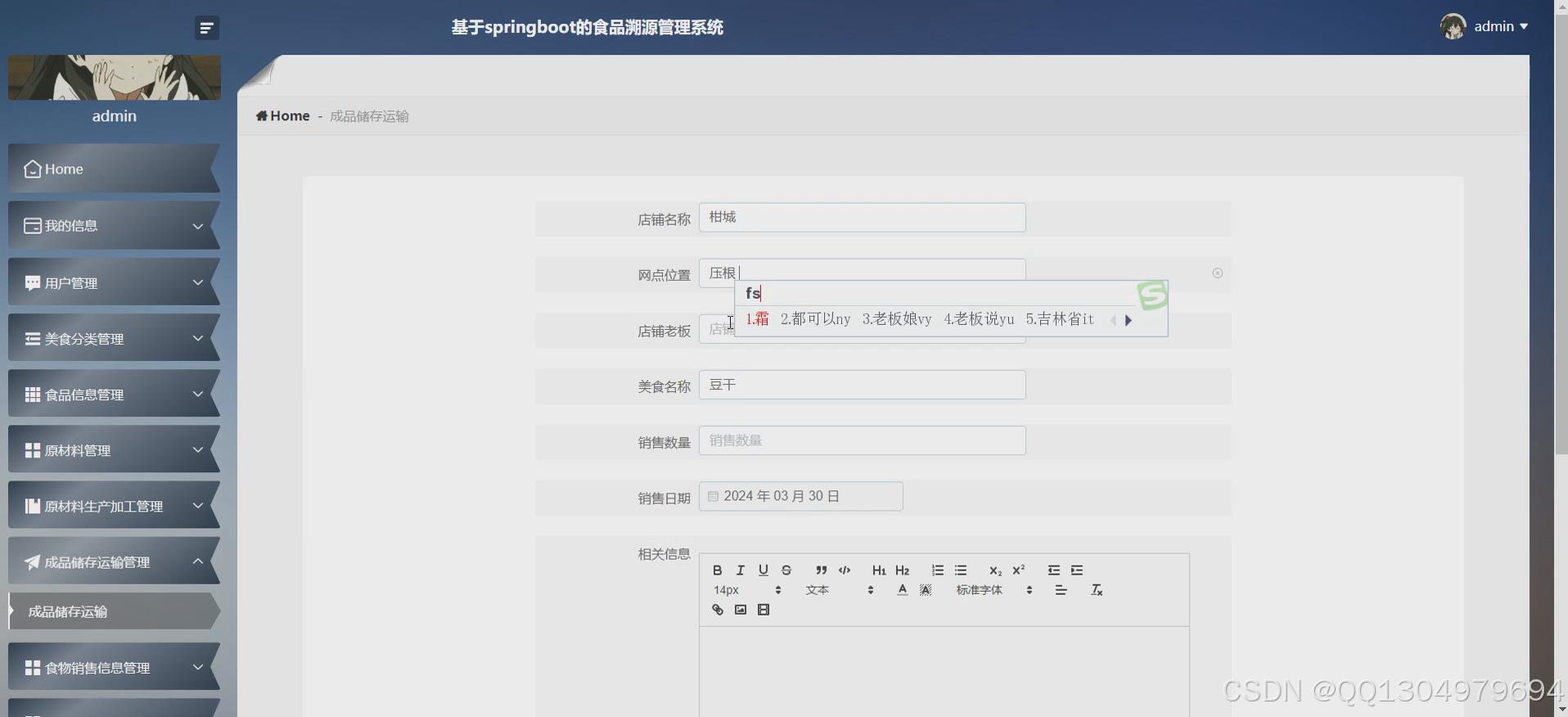Viewport: 1568px width, 717px height.
Task: Click inside the 相关信息 rich text area
Action: (944, 671)
